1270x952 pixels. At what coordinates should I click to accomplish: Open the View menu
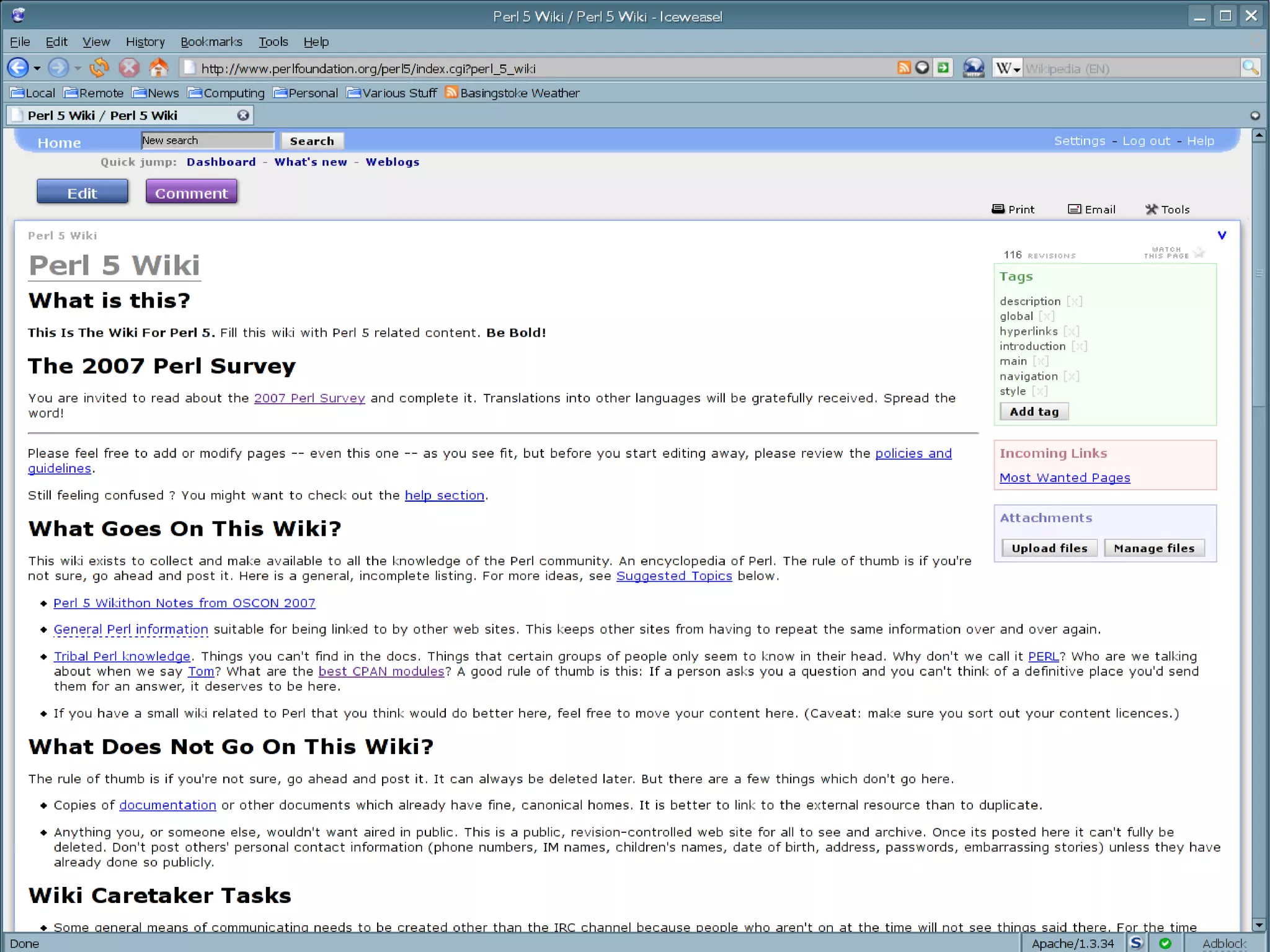[x=96, y=42]
